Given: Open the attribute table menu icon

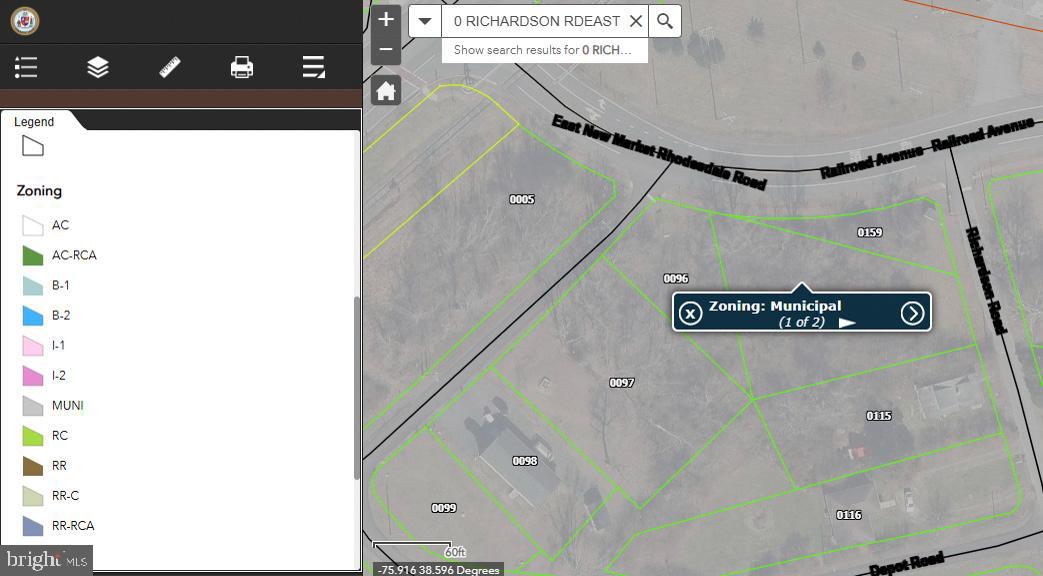Looking at the screenshot, I should click(x=313, y=67).
